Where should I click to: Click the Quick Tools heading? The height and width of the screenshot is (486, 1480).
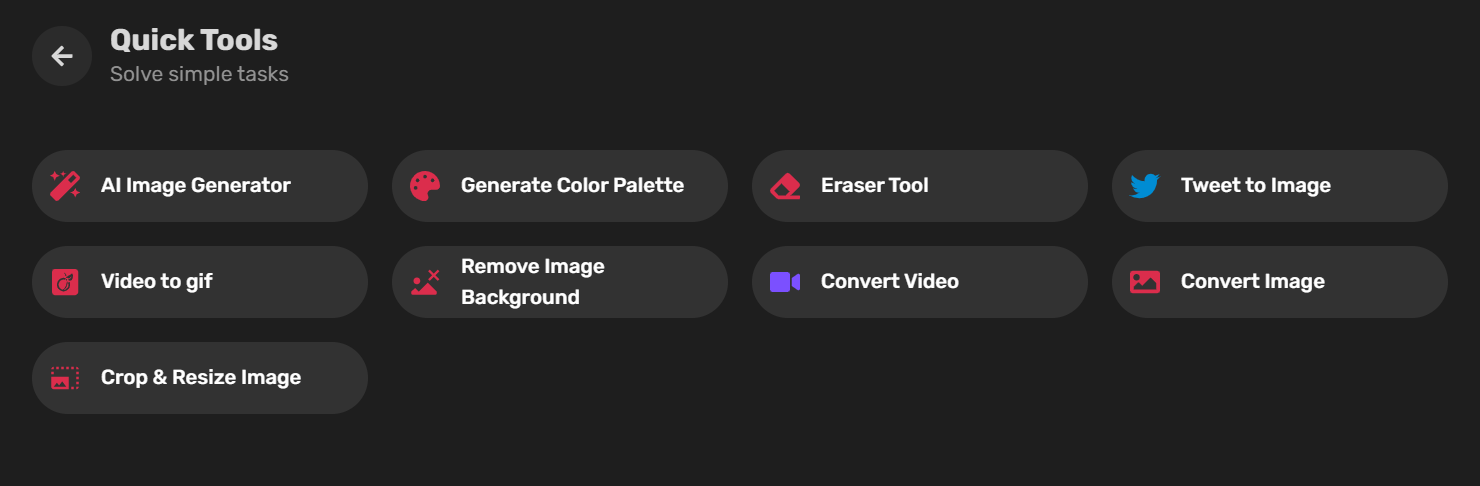click(x=194, y=40)
